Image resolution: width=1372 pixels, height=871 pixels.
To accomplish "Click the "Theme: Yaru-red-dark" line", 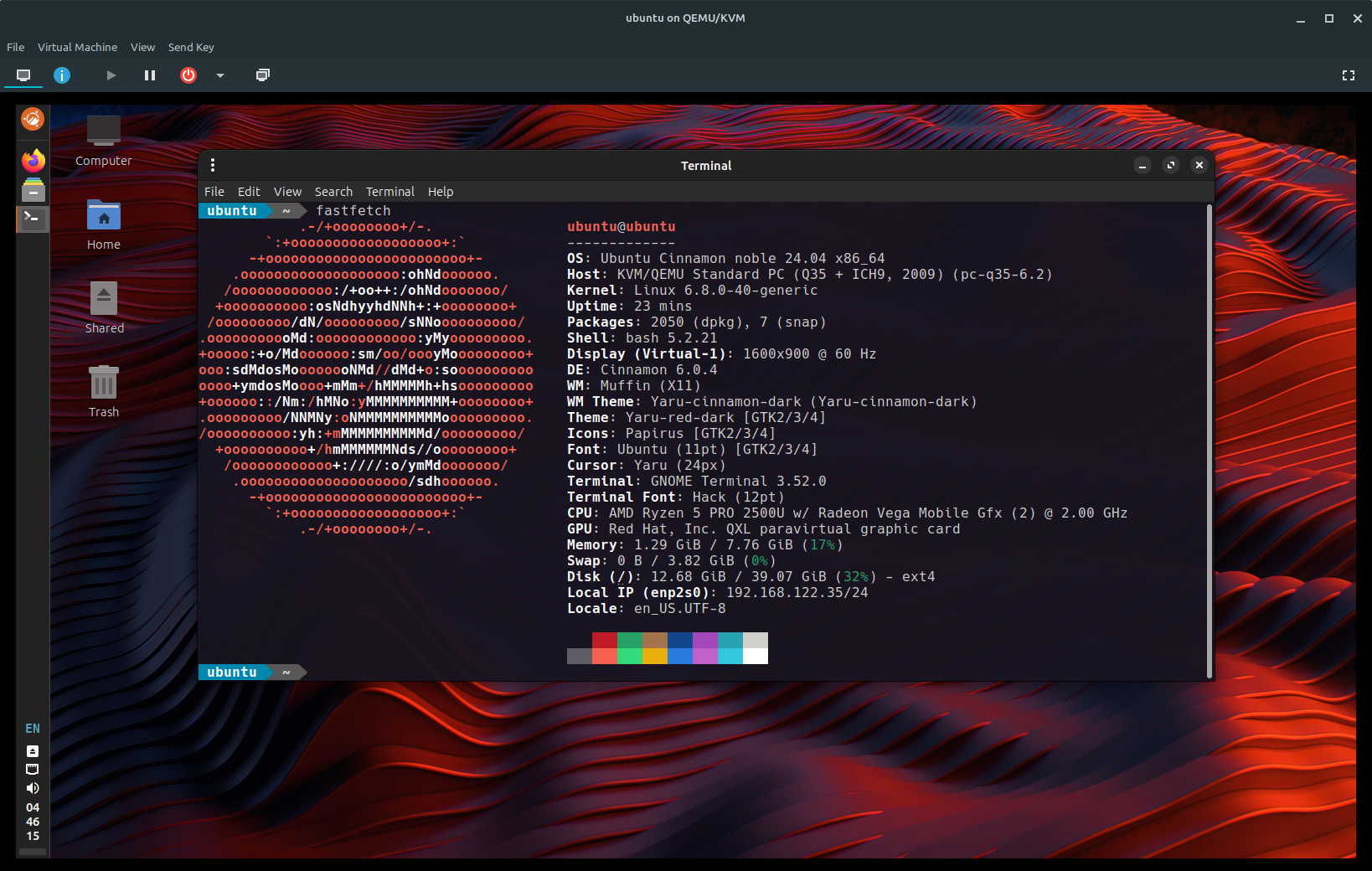I will click(697, 418).
